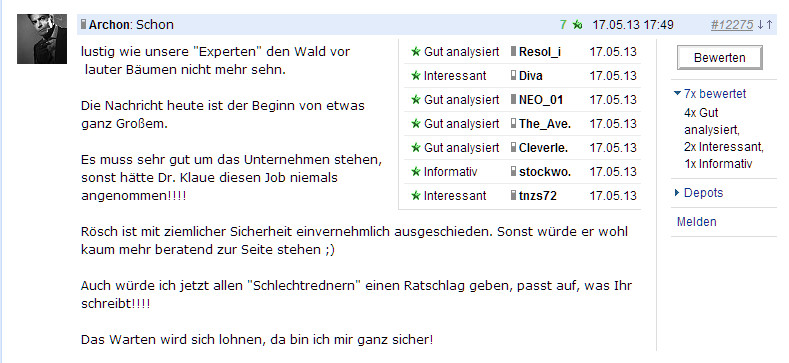
Task: Click the user status icon beside Diva
Action: [513, 76]
